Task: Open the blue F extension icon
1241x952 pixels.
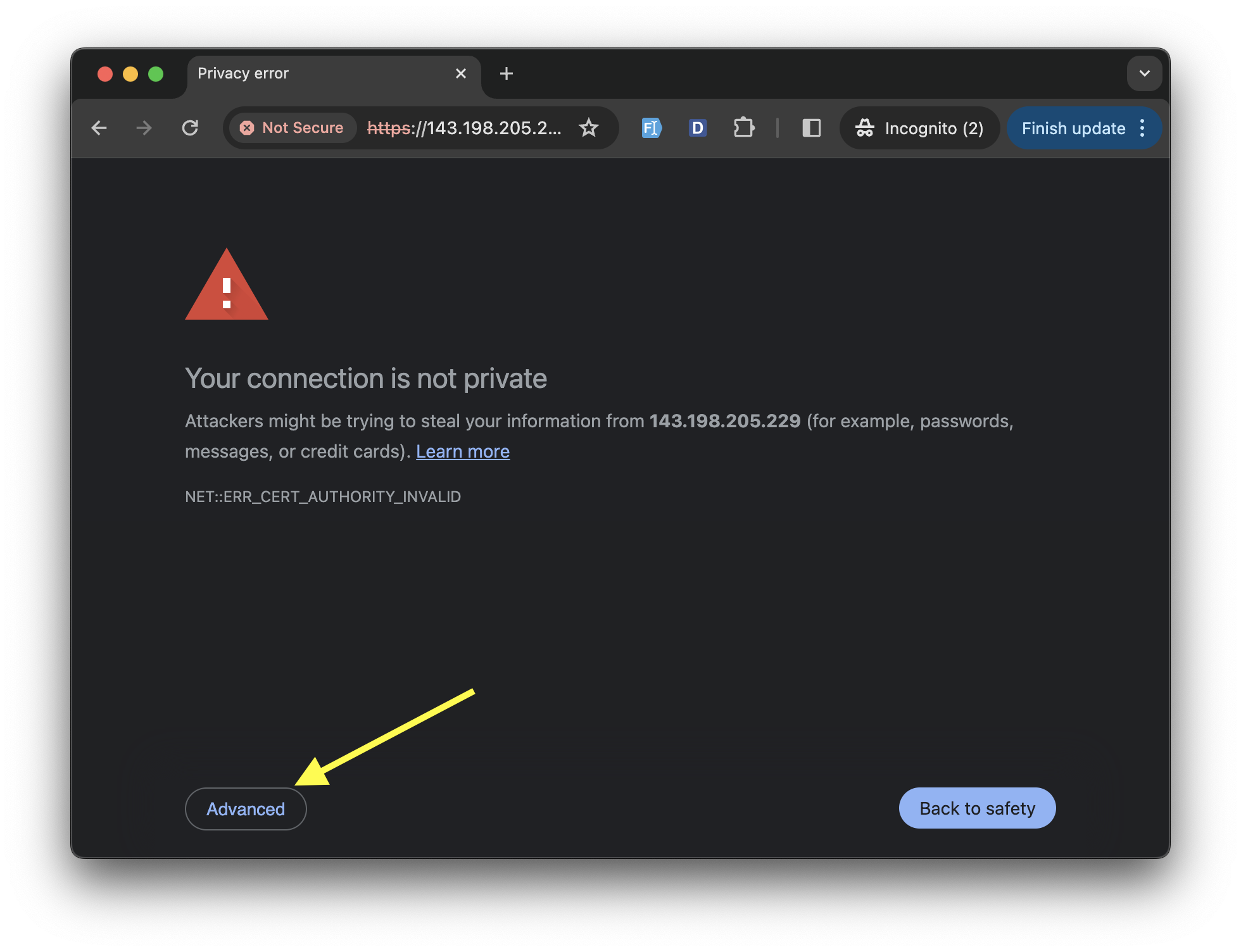Action: coord(651,128)
